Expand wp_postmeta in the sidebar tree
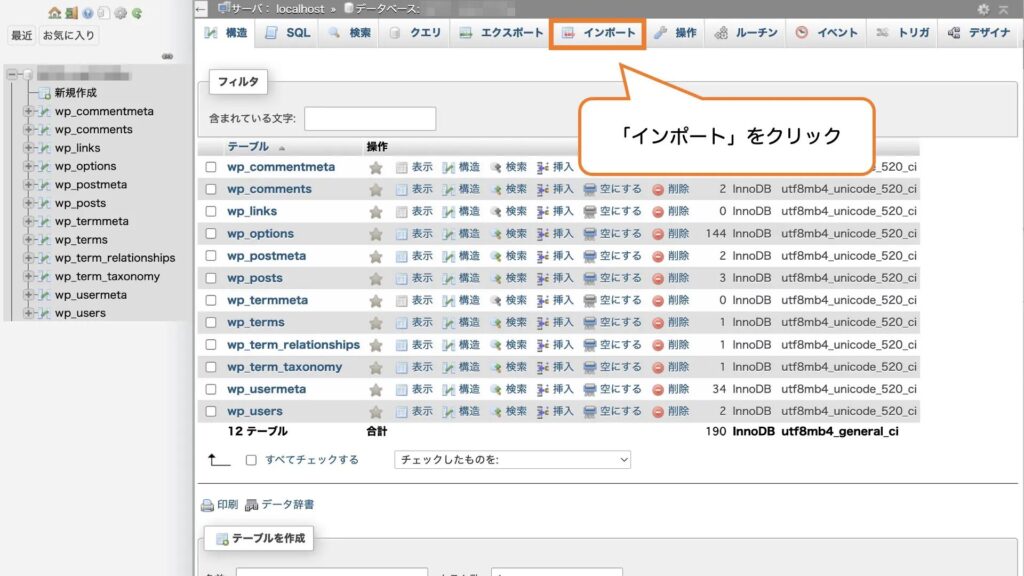1024x576 pixels. [28, 184]
